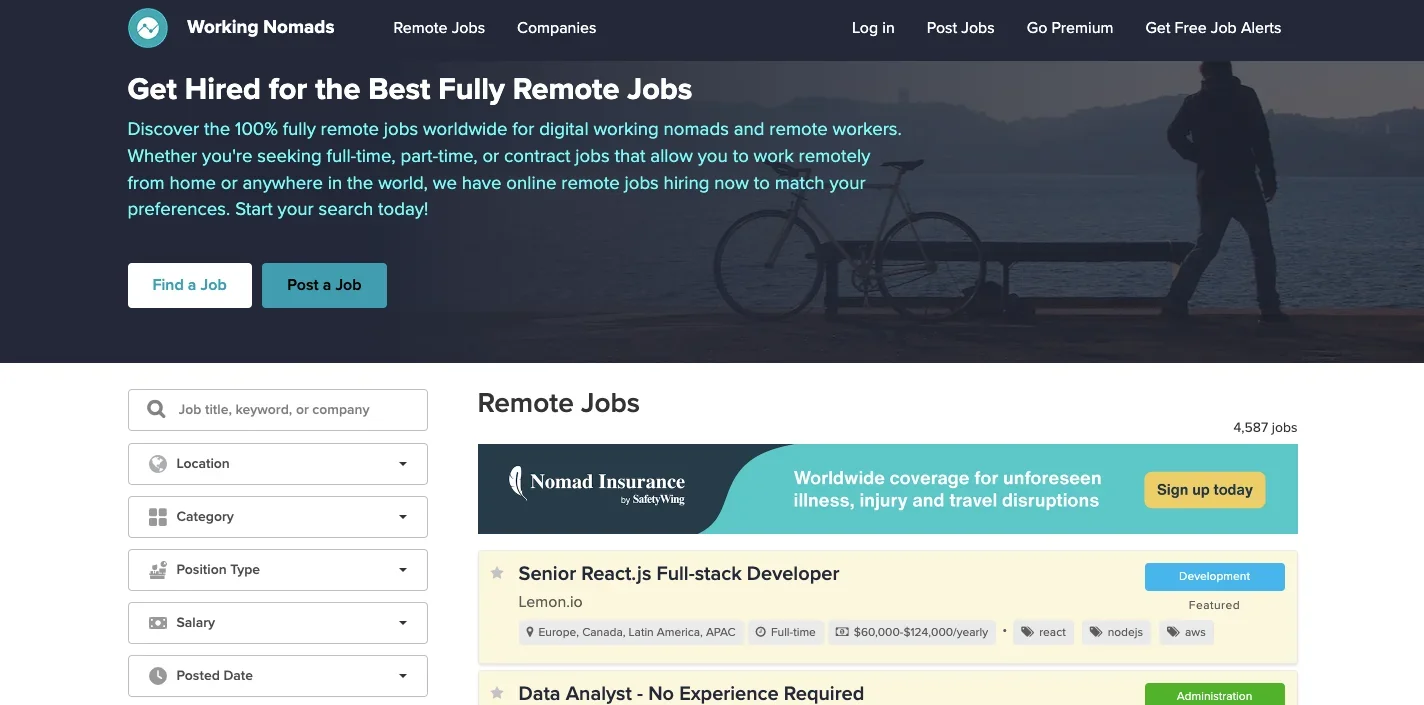Click the nodejs tag
Image resolution: width=1424 pixels, height=705 pixels.
click(x=1116, y=632)
